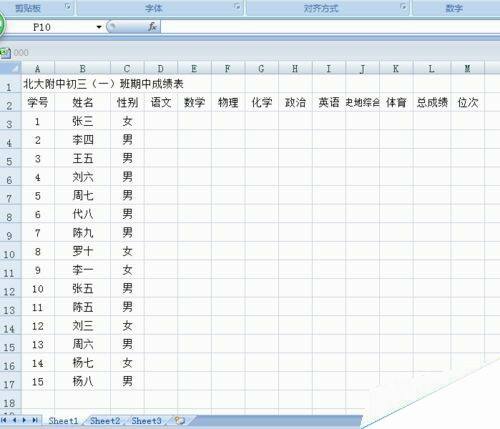
Task: Click the name cell 杨七
Action: tap(83, 363)
